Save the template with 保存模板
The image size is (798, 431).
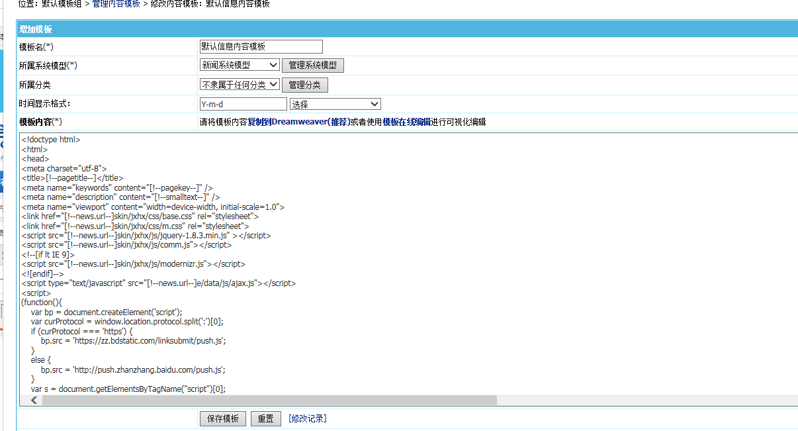(x=223, y=418)
